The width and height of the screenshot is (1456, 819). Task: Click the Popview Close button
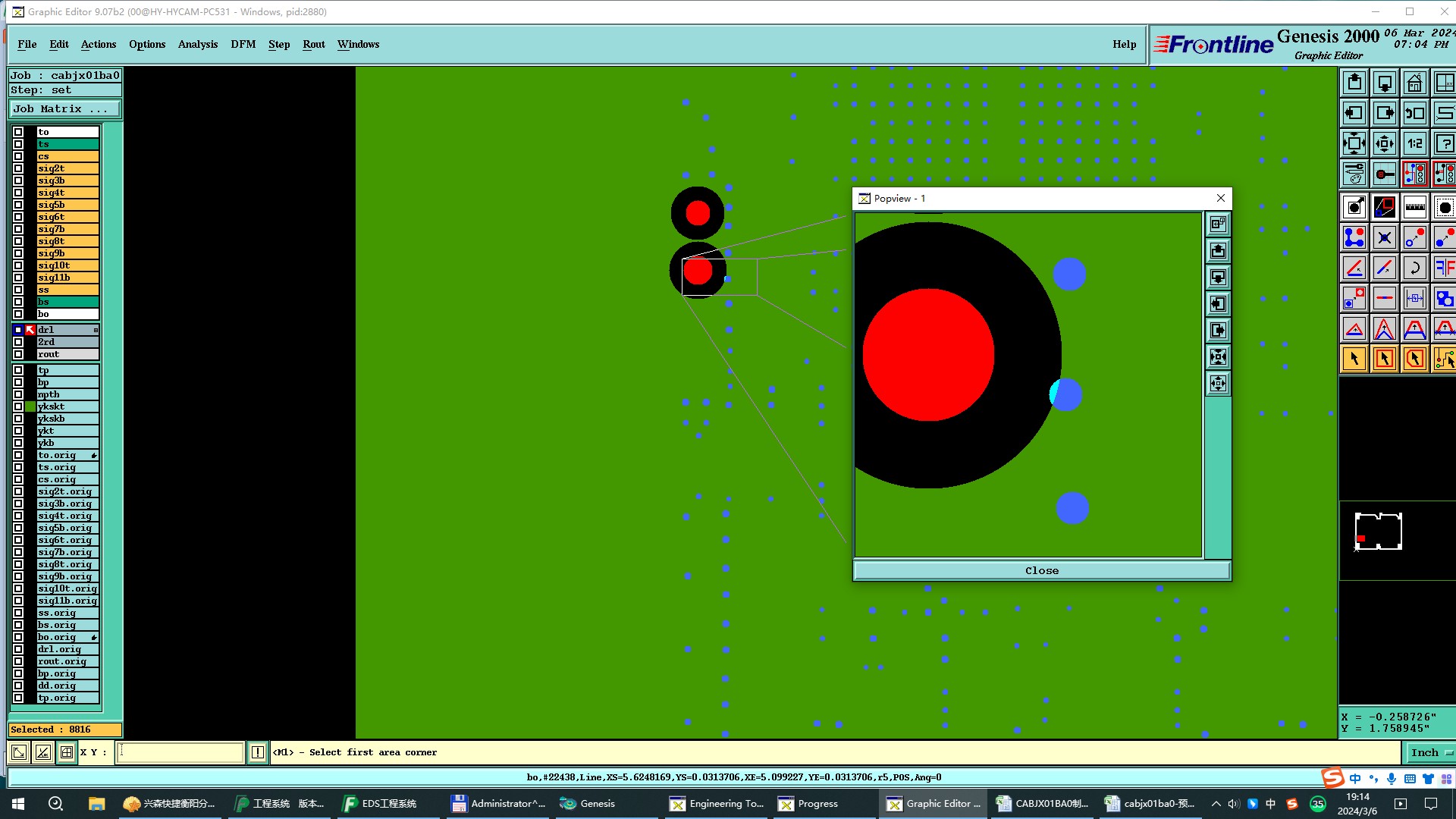click(1041, 570)
